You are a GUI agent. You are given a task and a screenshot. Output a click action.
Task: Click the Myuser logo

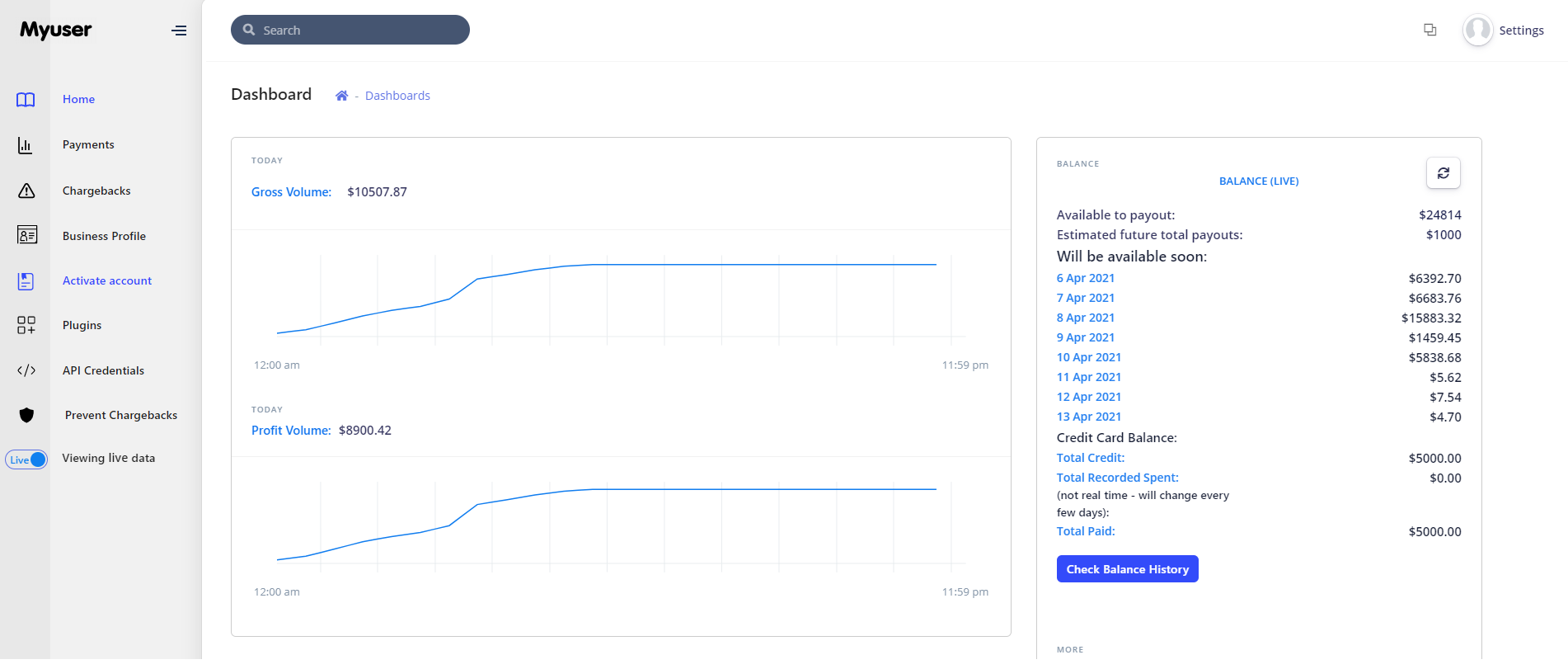pos(56,31)
